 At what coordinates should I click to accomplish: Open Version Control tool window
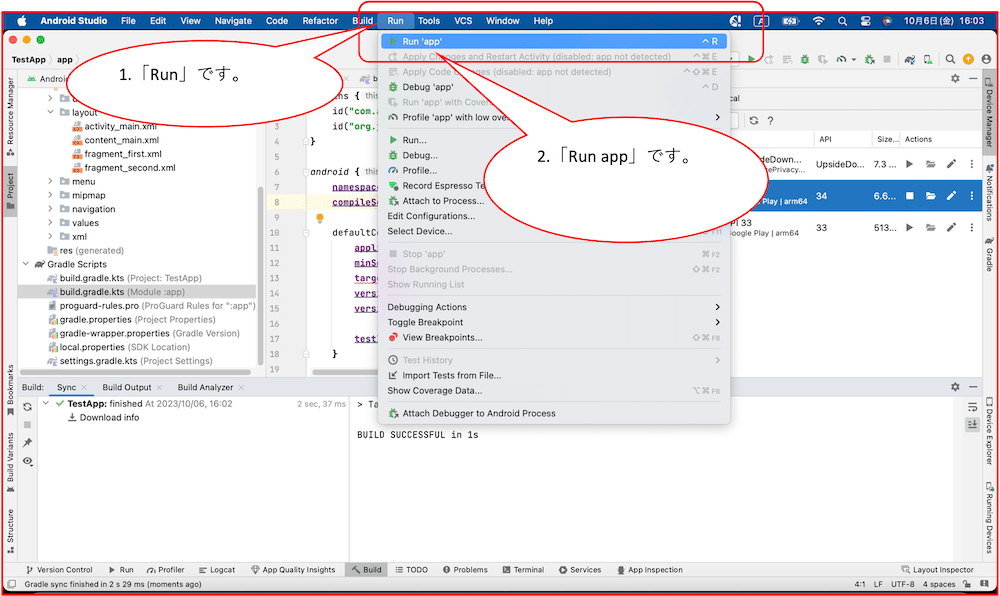pos(59,570)
